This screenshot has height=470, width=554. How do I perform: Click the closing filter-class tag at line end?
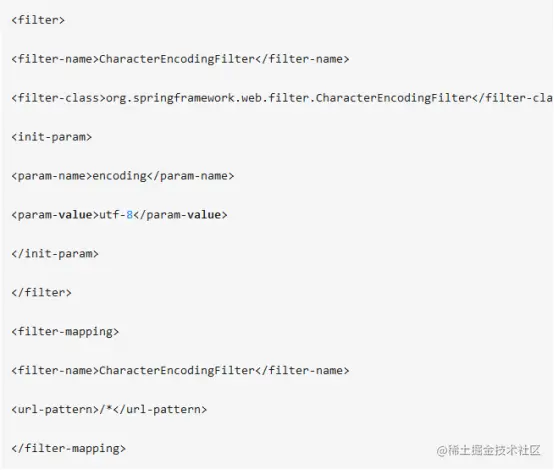point(513,98)
